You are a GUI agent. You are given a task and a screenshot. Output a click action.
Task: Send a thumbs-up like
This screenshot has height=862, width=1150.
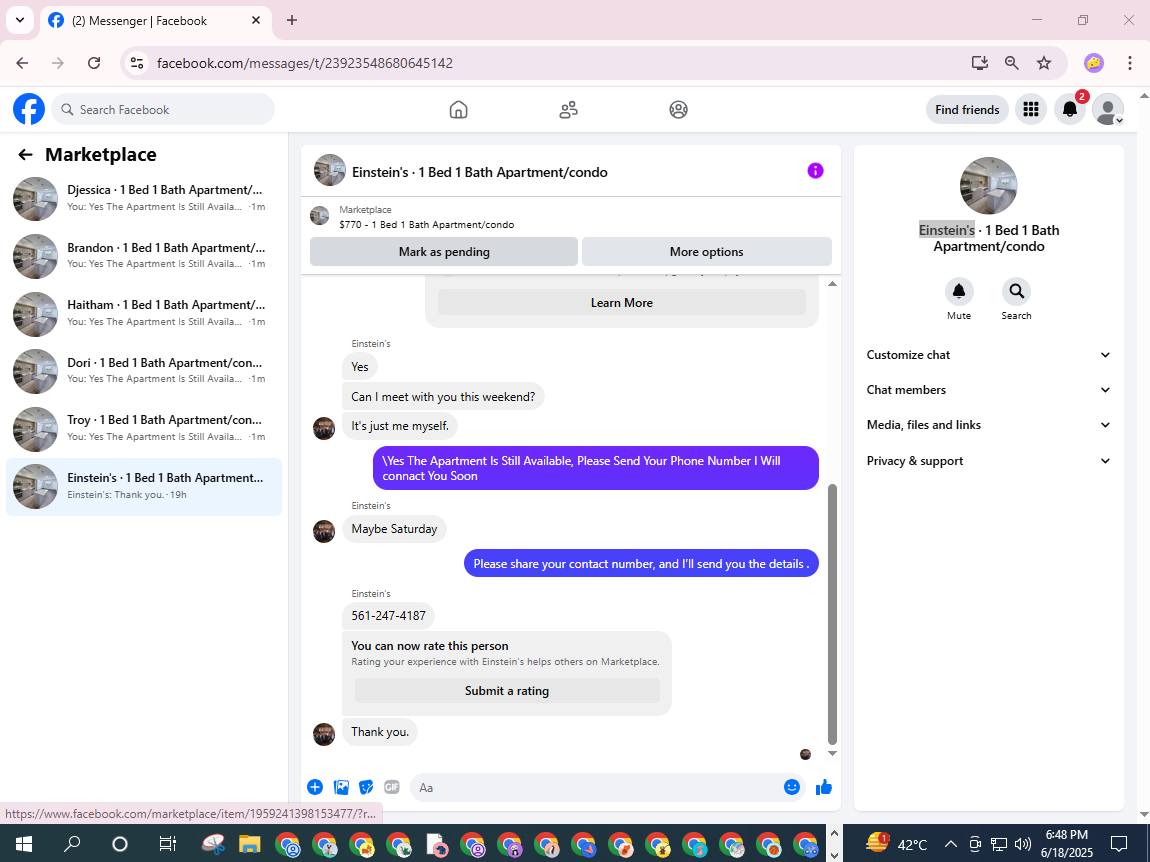click(824, 787)
